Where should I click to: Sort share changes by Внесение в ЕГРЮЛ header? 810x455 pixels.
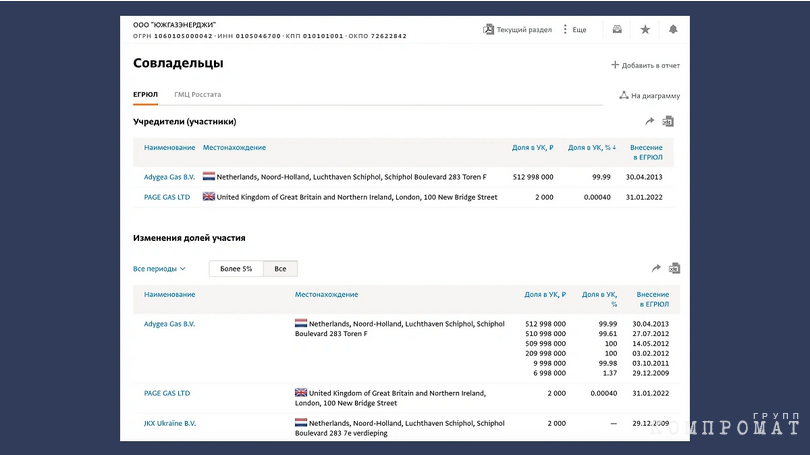(652, 299)
